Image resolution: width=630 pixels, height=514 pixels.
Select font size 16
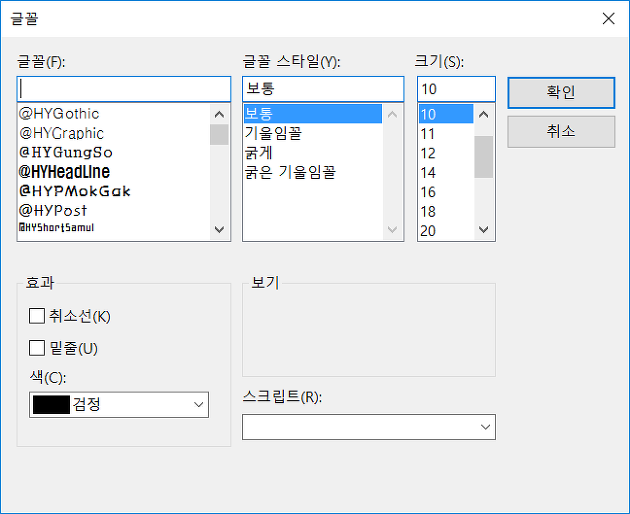pos(446,192)
